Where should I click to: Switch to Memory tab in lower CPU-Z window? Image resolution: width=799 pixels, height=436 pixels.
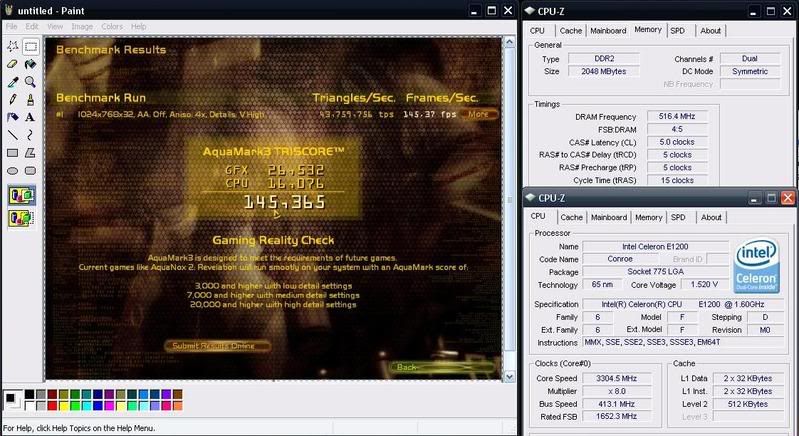(x=649, y=217)
